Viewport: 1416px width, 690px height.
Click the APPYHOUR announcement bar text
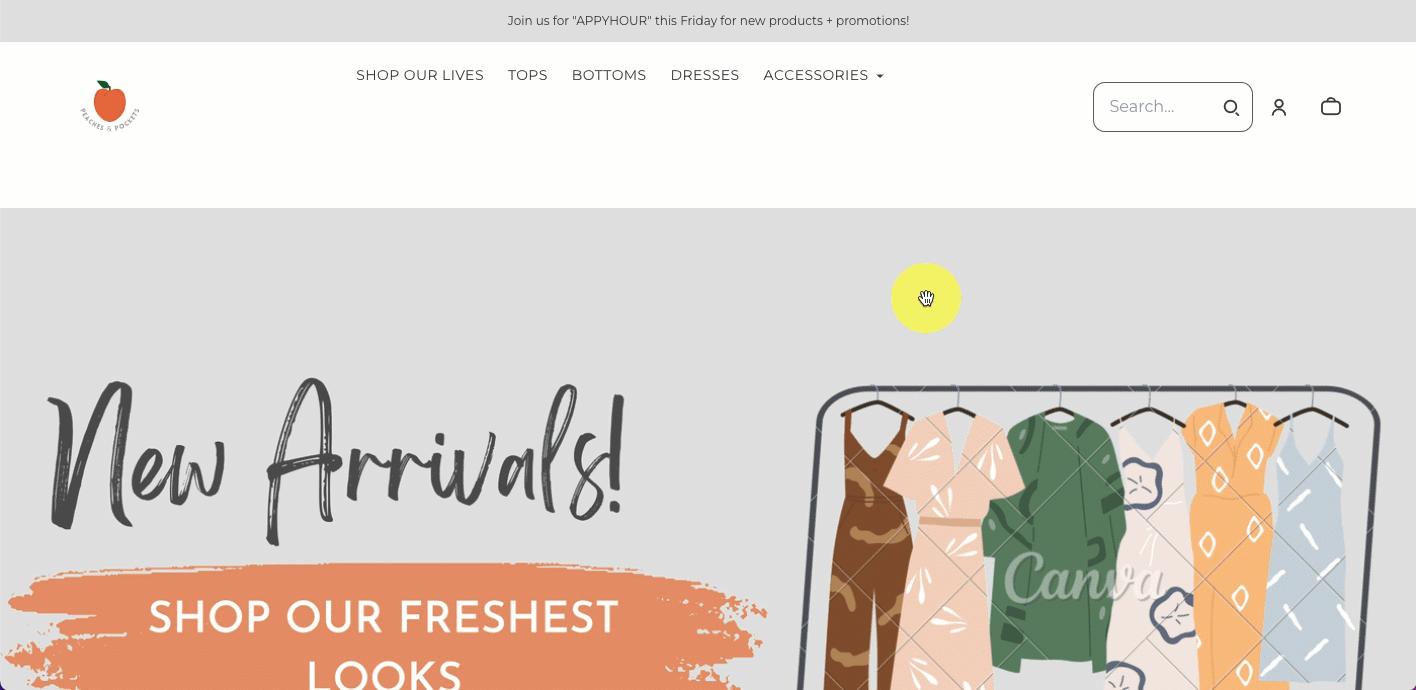708,20
